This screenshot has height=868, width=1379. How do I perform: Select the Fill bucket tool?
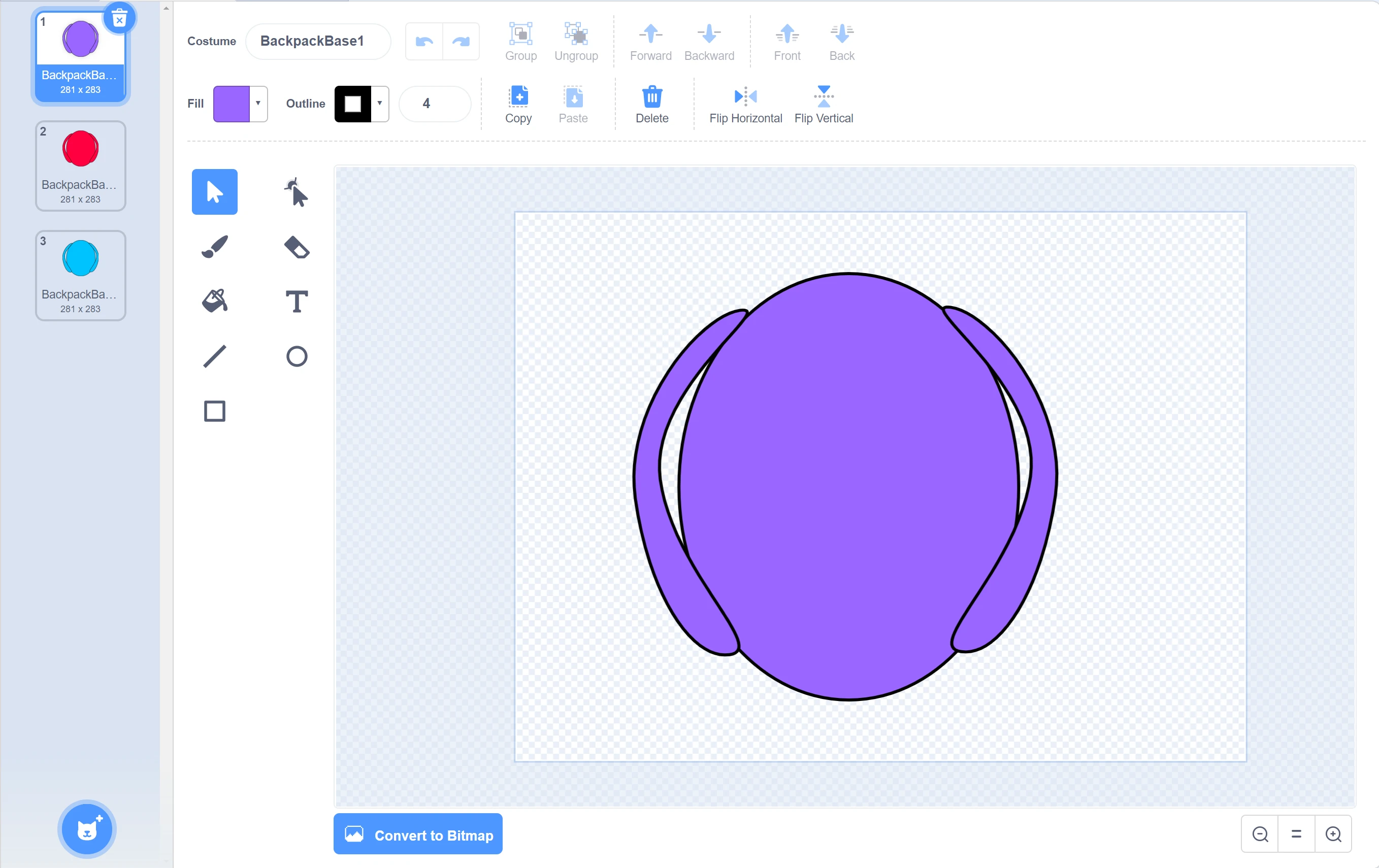pyautogui.click(x=215, y=302)
